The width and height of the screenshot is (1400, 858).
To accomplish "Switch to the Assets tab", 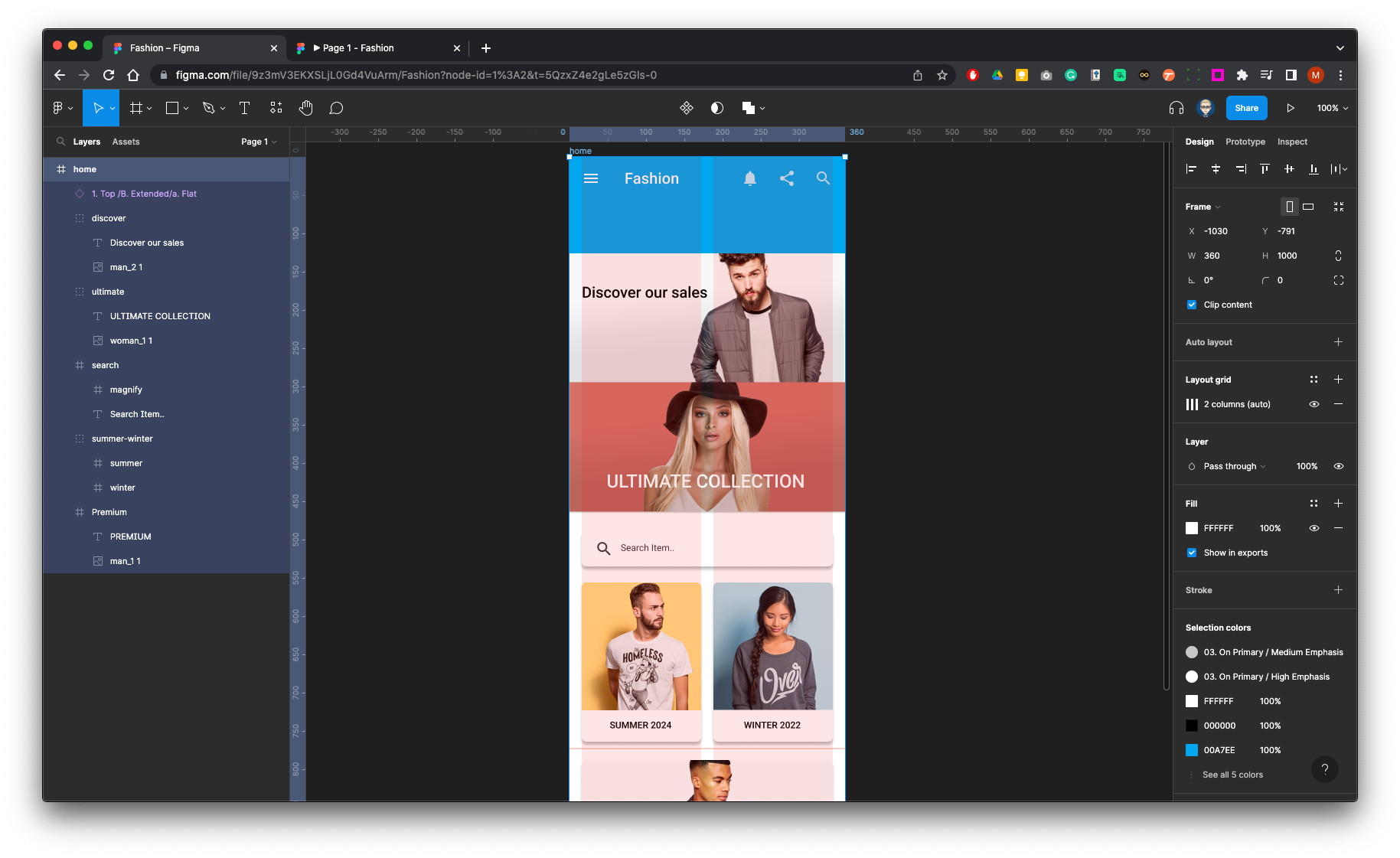I will 126,142.
